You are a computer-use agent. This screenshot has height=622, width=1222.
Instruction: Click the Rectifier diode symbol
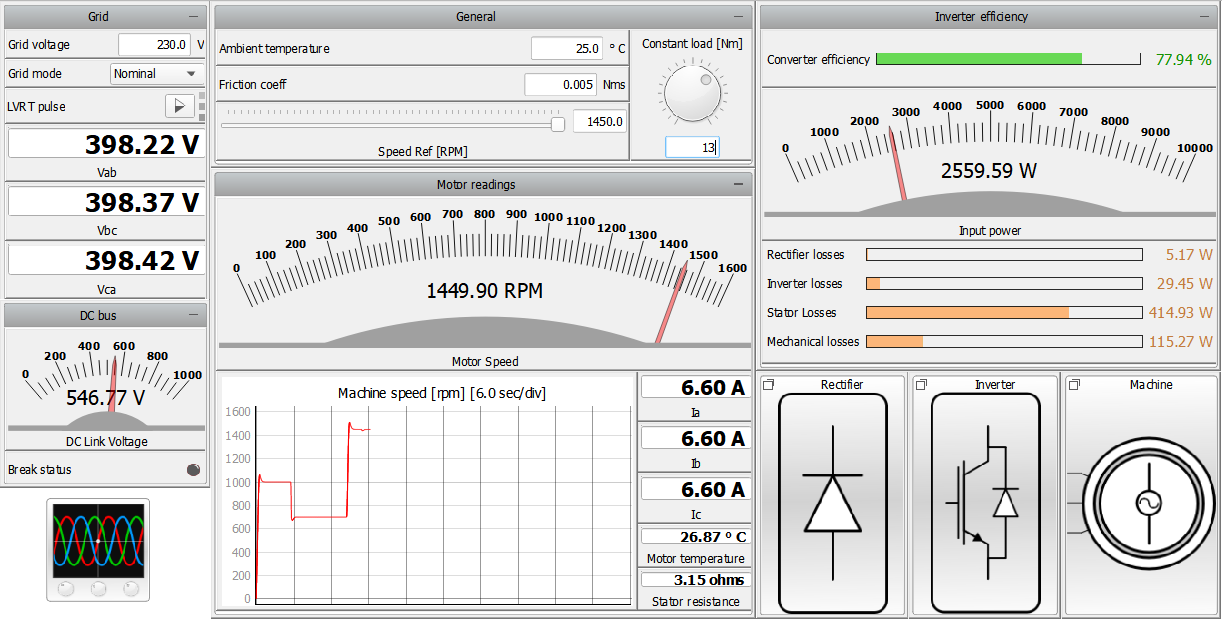click(832, 503)
